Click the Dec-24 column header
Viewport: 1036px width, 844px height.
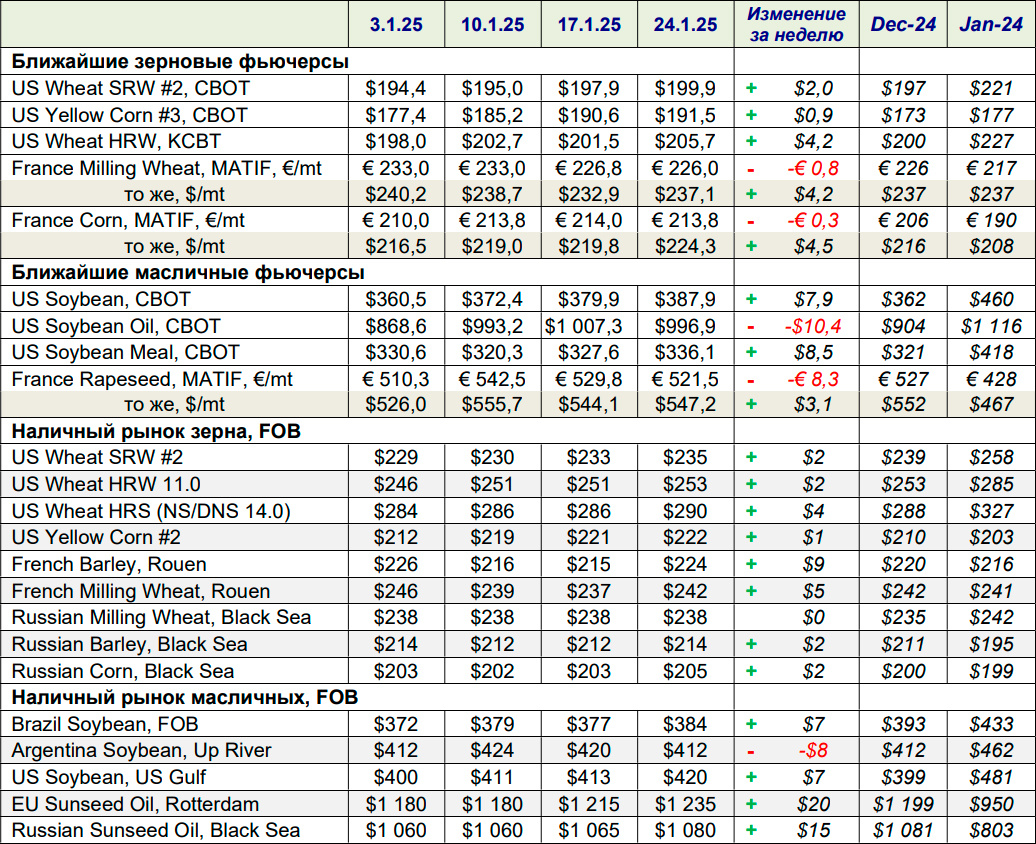(x=903, y=24)
